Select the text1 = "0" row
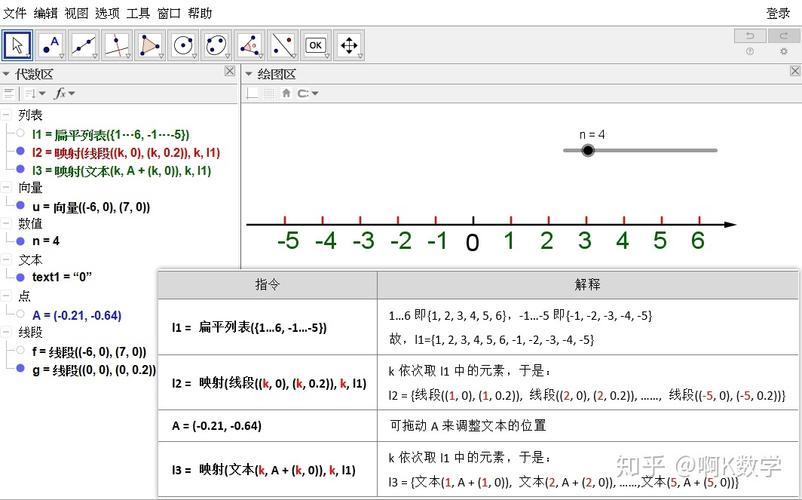802x500 pixels. pyautogui.click(x=62, y=277)
